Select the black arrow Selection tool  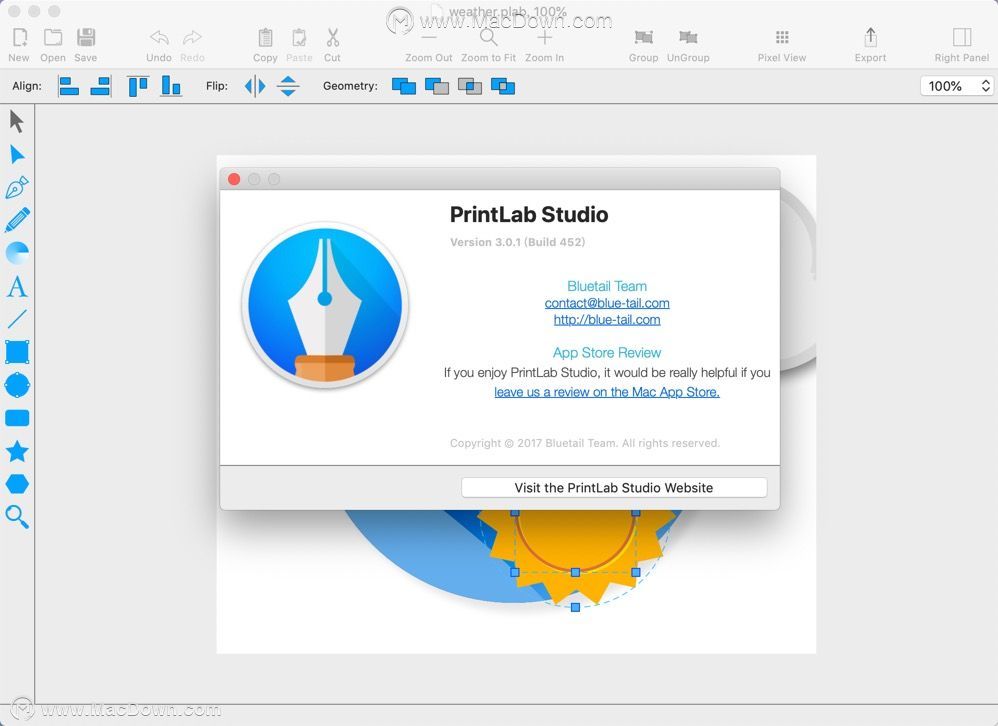click(x=17, y=122)
